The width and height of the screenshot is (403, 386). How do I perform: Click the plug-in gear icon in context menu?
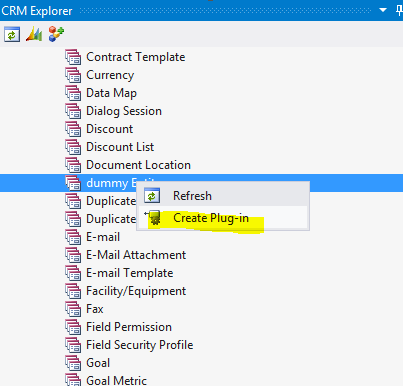(x=152, y=218)
